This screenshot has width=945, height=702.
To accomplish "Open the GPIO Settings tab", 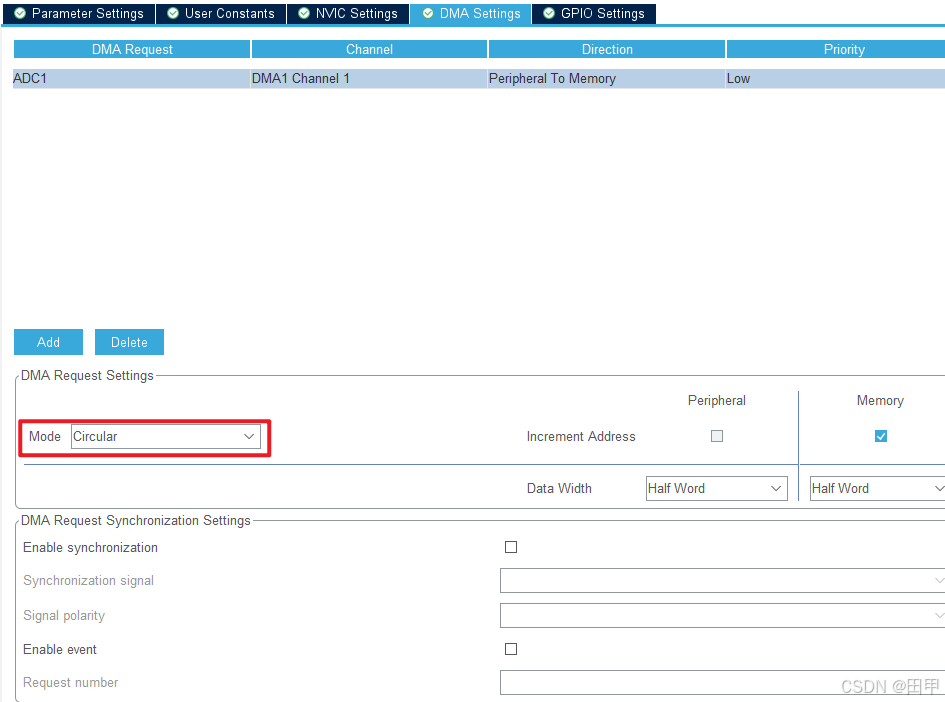I will point(594,13).
